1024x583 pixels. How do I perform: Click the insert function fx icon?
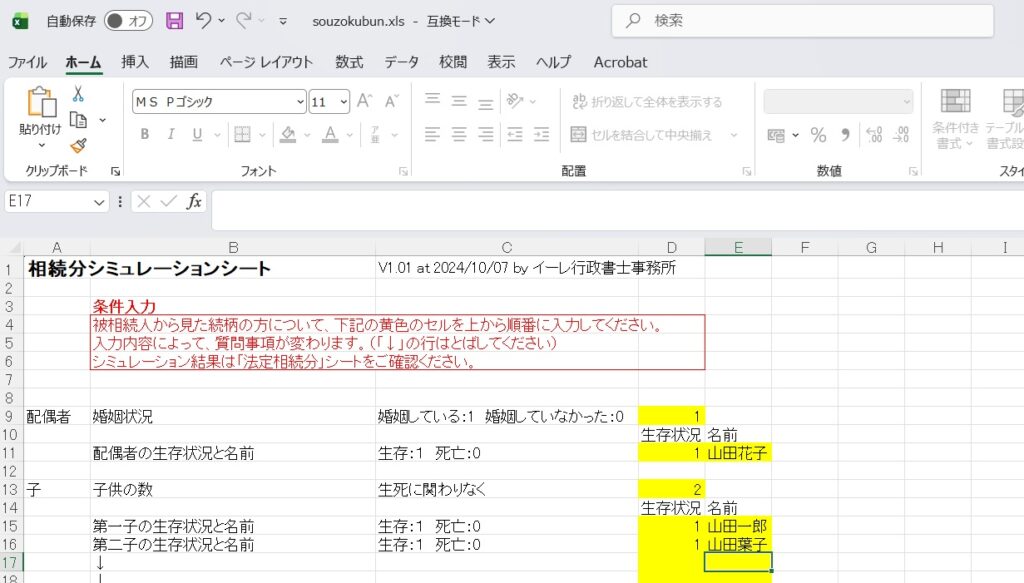(x=194, y=201)
